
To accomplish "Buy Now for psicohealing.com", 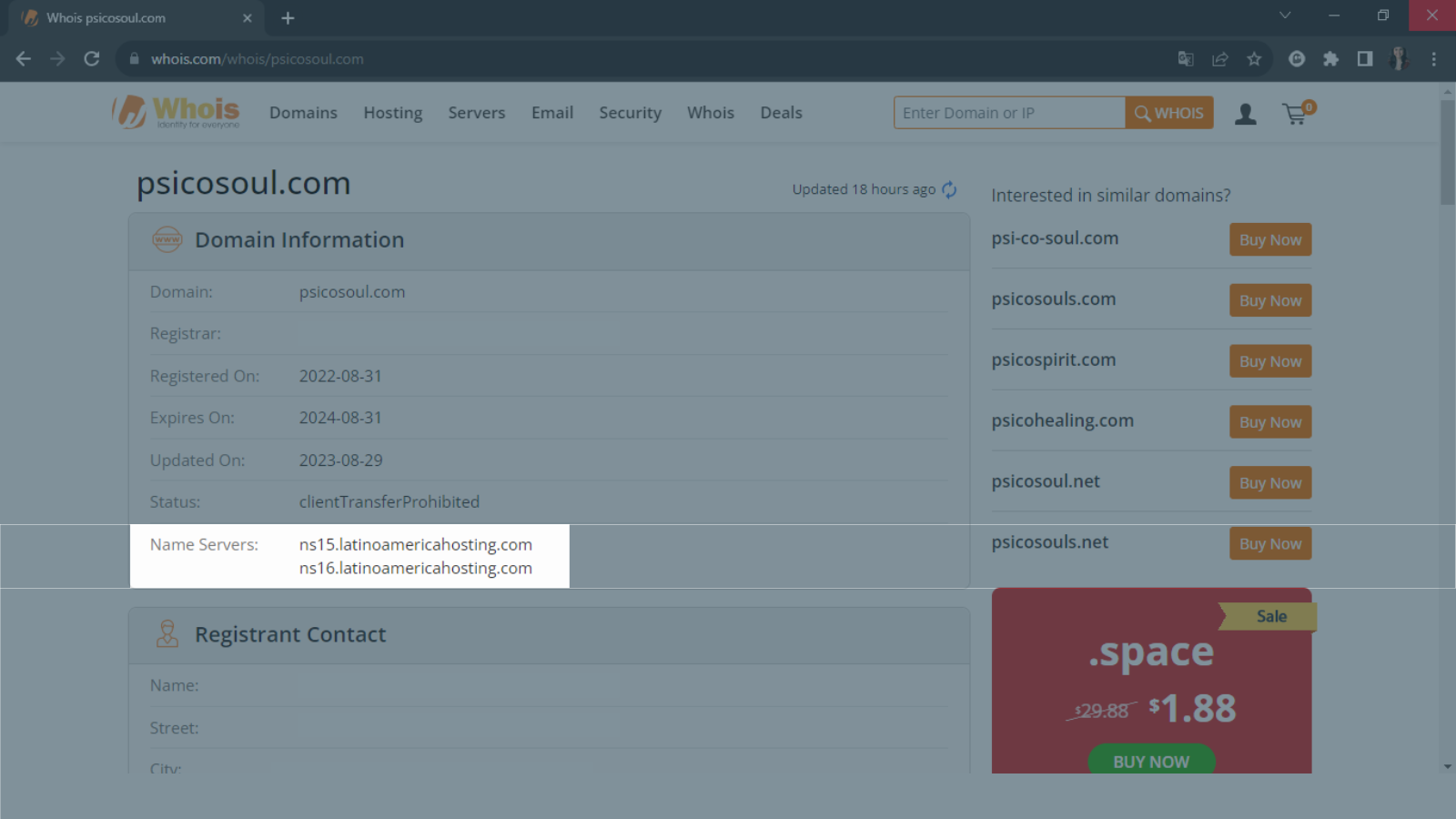I will coord(1270,422).
